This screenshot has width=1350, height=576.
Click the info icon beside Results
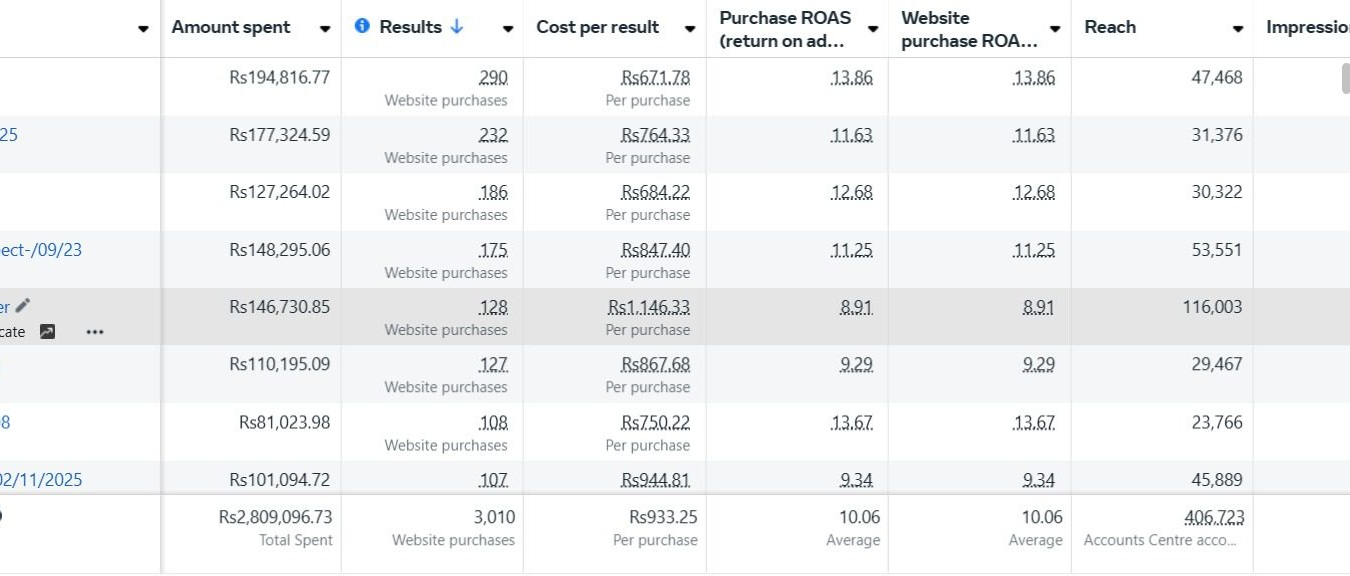tap(362, 26)
